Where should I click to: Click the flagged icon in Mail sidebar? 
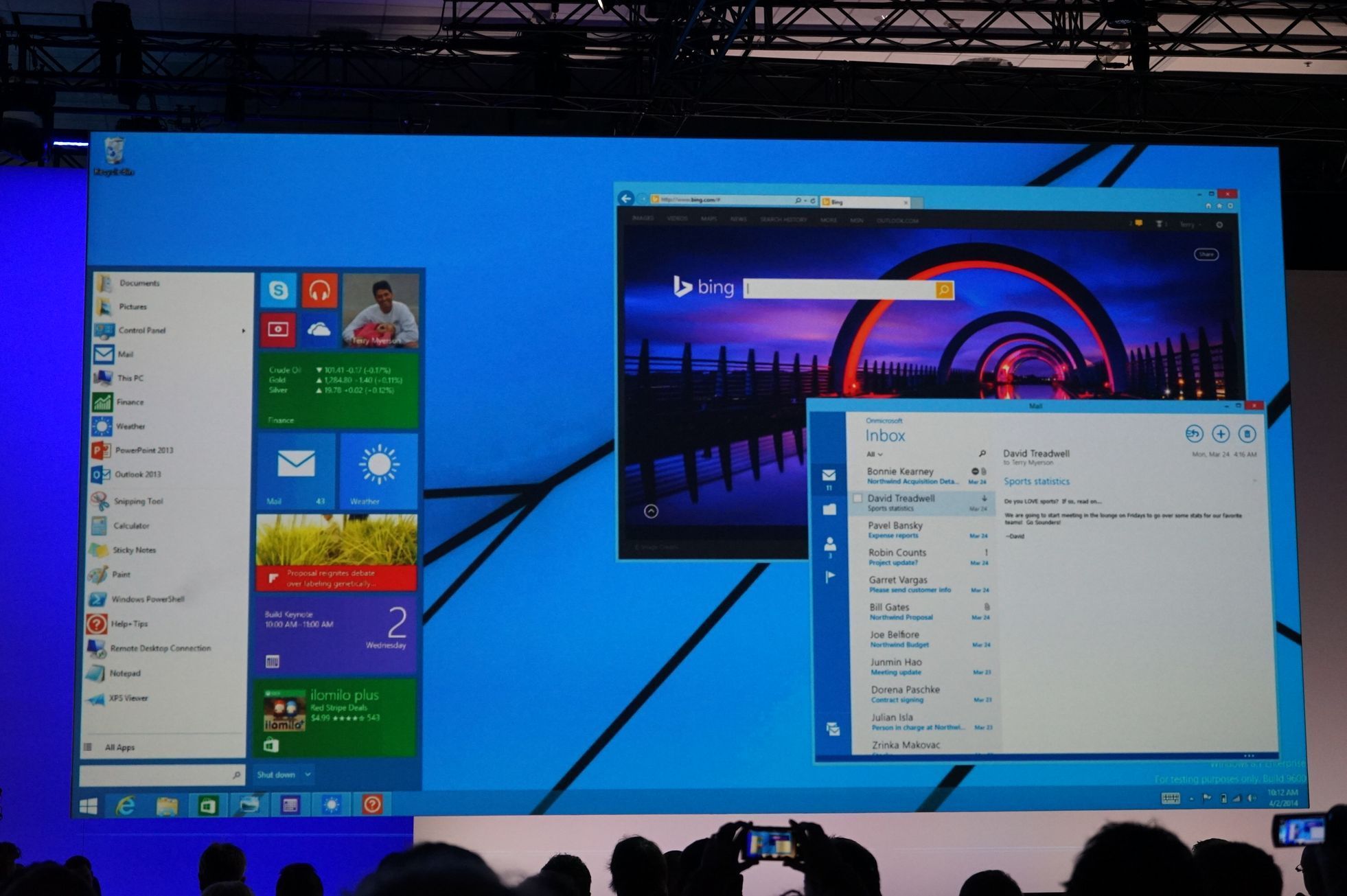coord(831,577)
